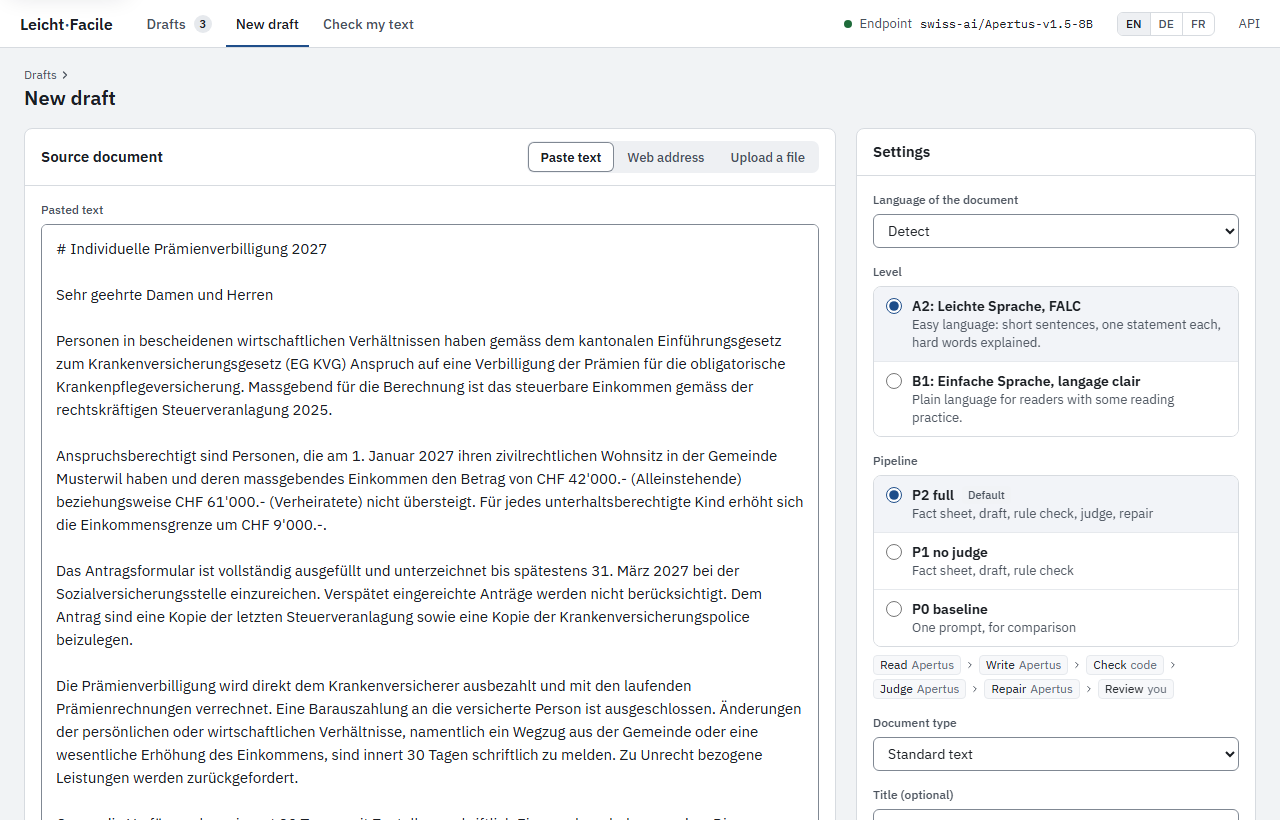Click the Judge Apertus pipeline step
Image resolution: width=1280 pixels, height=820 pixels.
click(x=920, y=689)
